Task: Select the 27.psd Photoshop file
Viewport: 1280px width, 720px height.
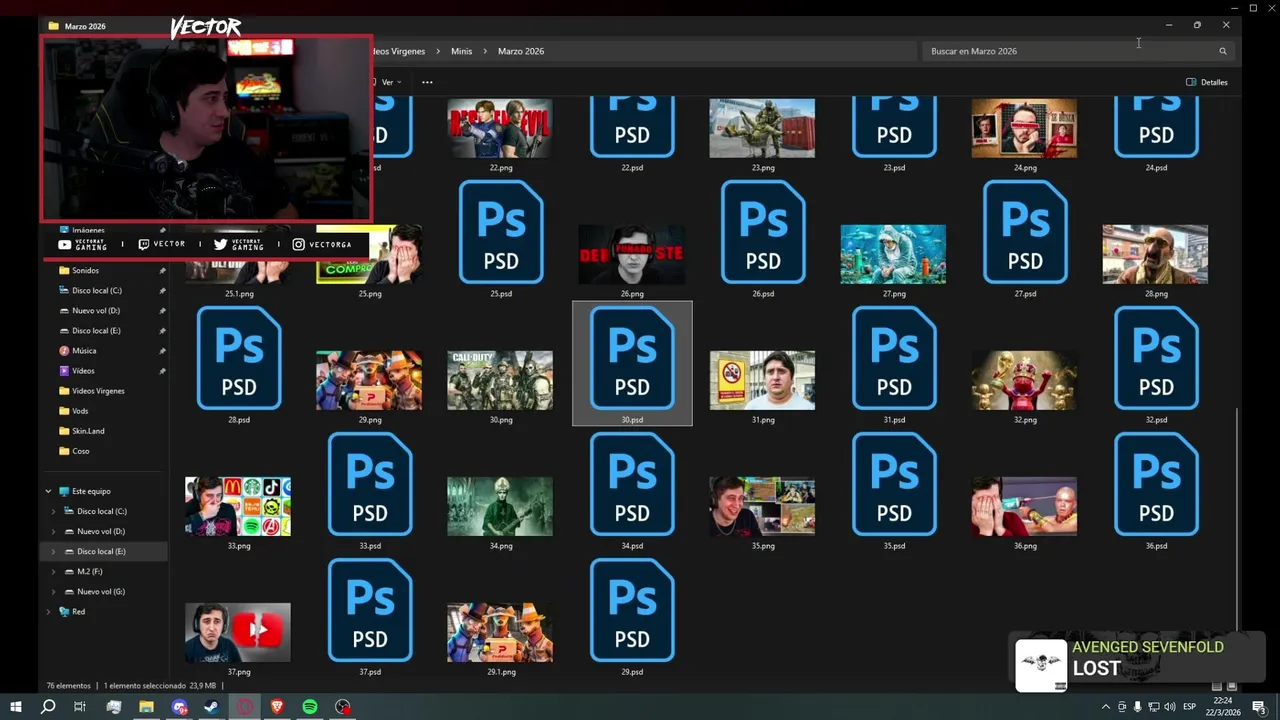Action: [x=1025, y=232]
